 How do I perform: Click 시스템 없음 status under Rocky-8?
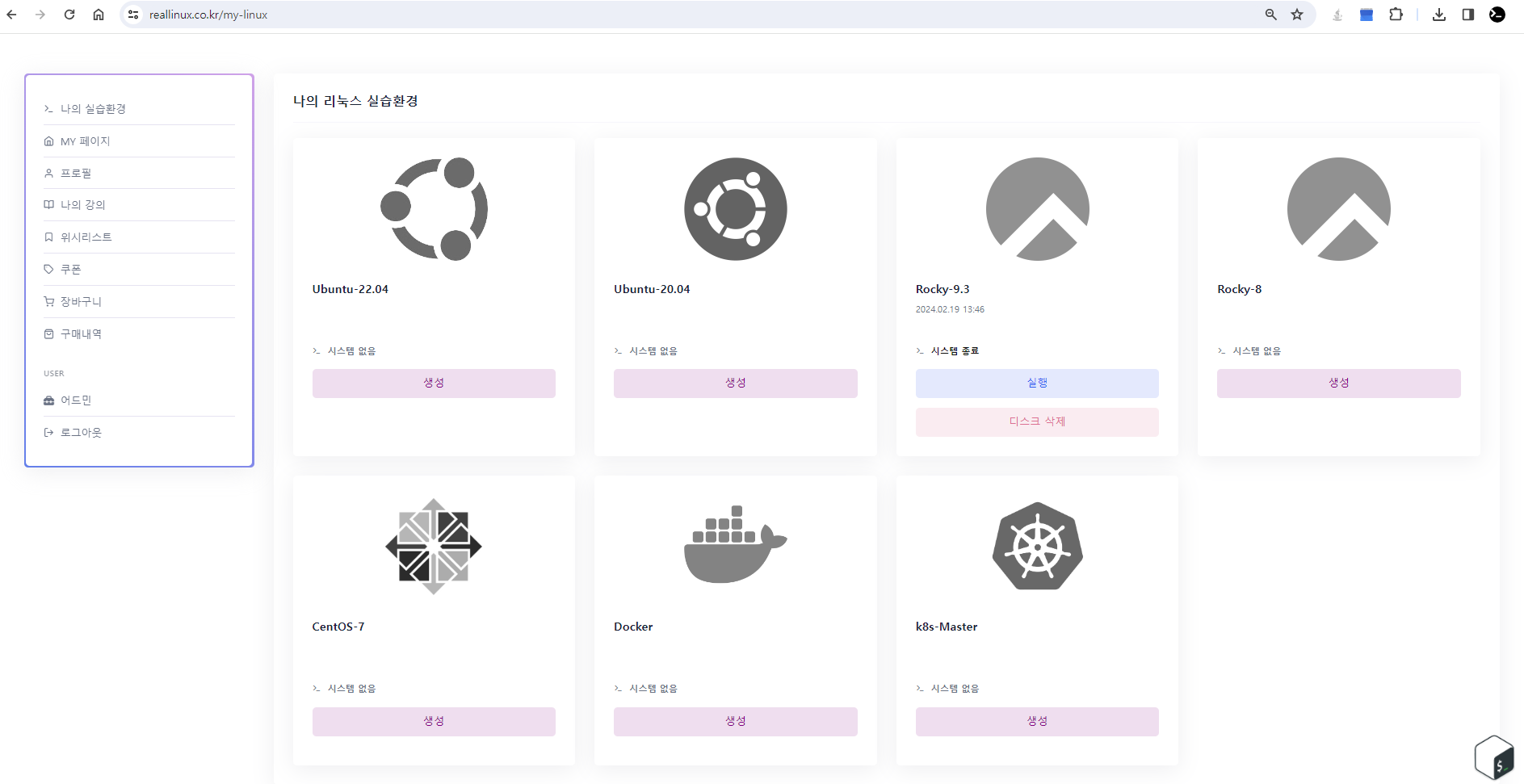tap(1257, 351)
